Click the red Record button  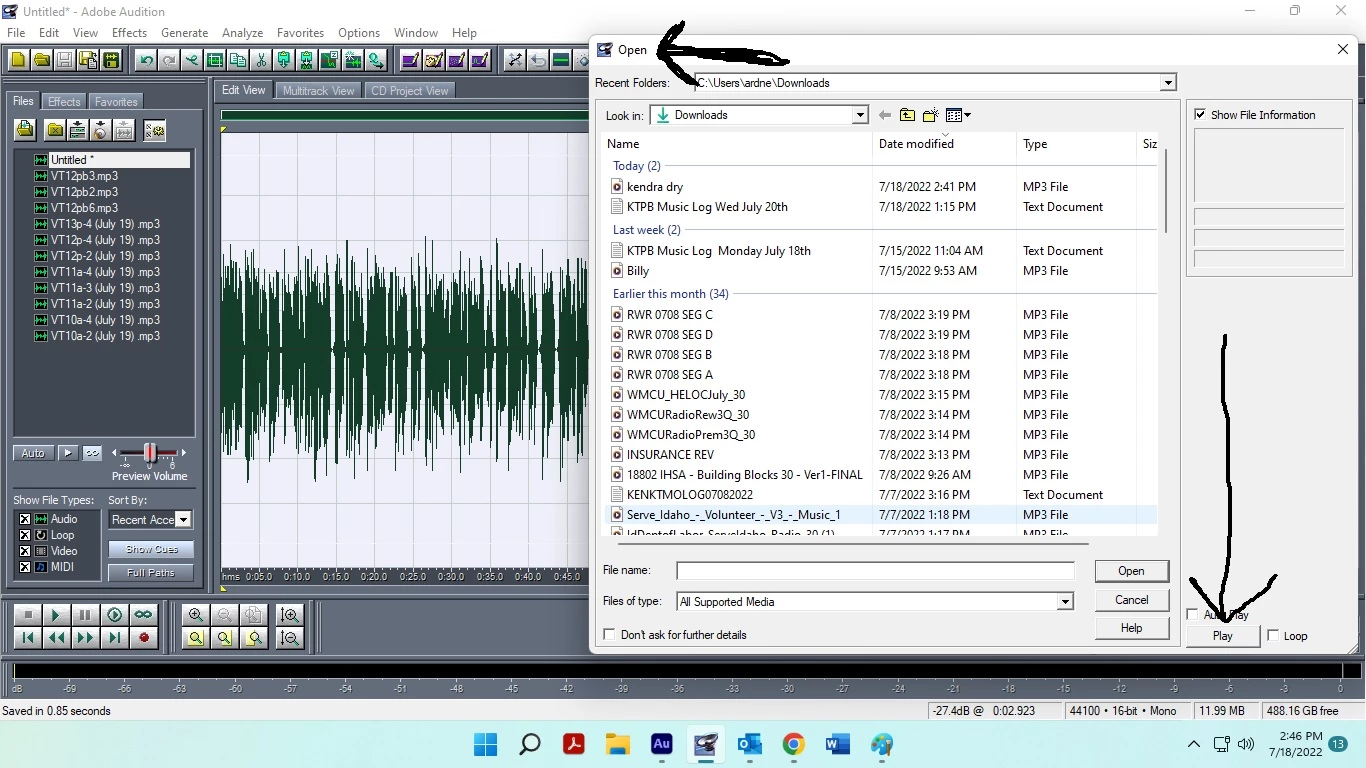[143, 638]
